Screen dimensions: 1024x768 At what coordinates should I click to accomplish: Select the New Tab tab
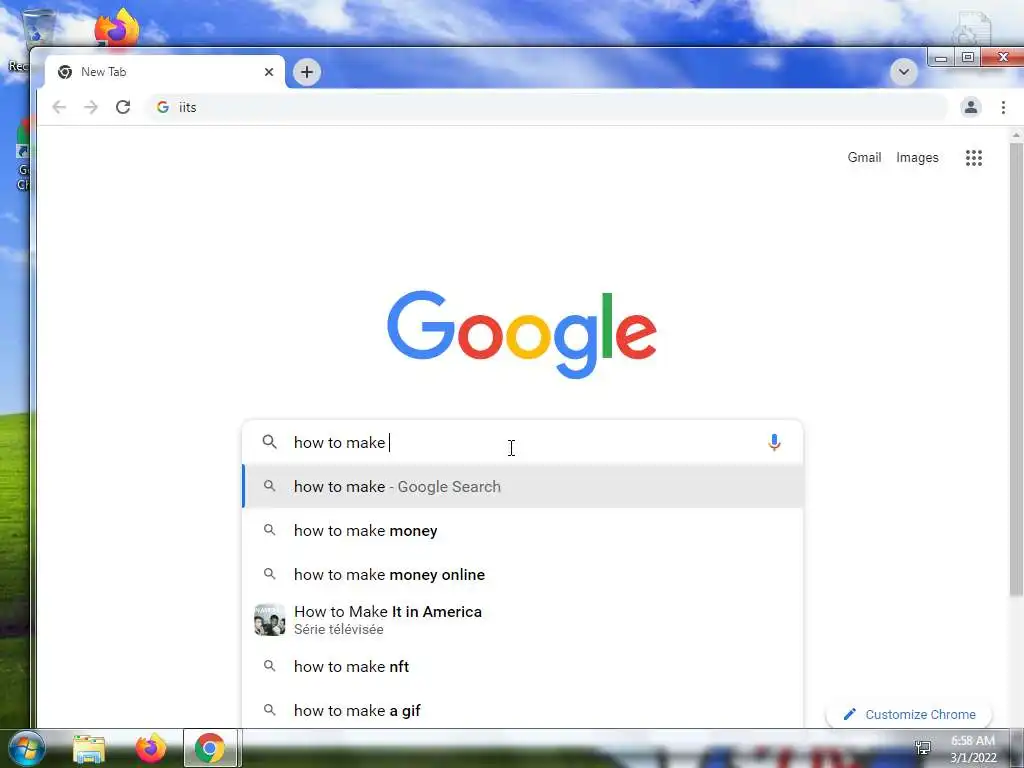pos(165,72)
